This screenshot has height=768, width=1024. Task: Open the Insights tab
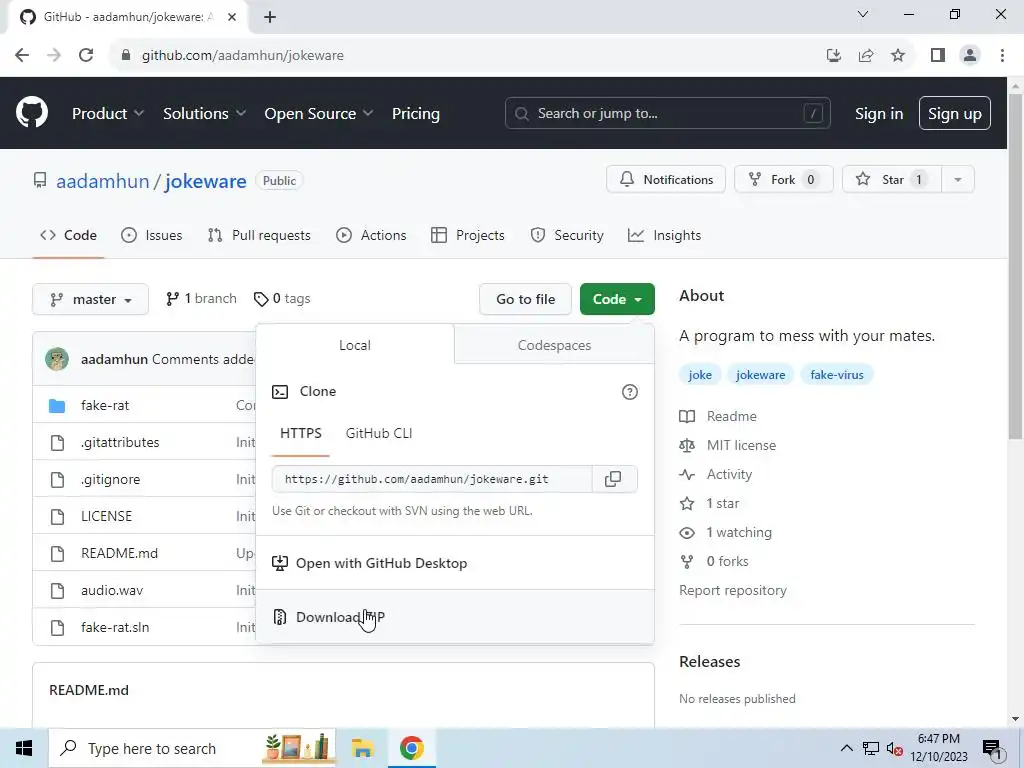click(x=664, y=235)
